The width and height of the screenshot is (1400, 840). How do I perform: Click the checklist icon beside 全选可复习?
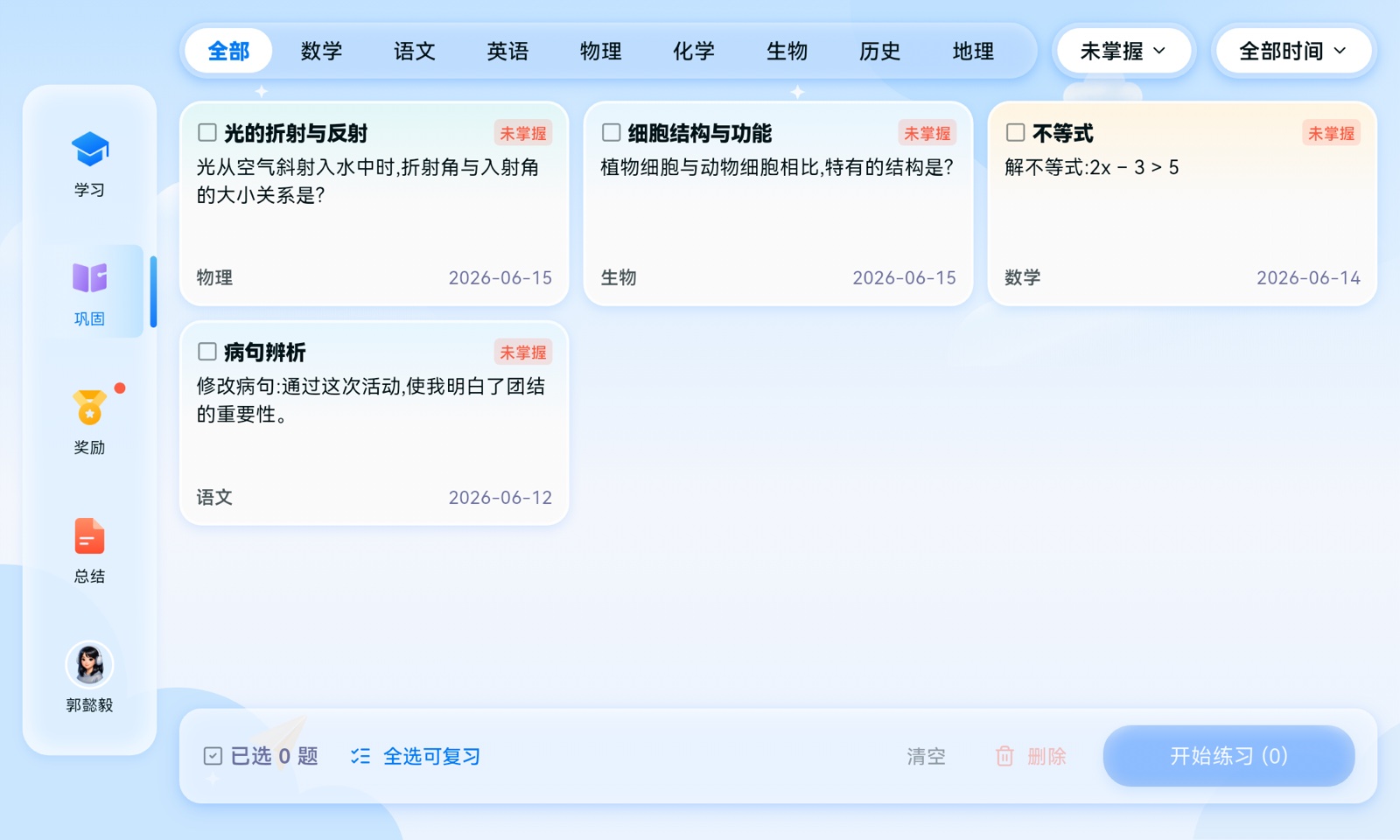tap(360, 756)
